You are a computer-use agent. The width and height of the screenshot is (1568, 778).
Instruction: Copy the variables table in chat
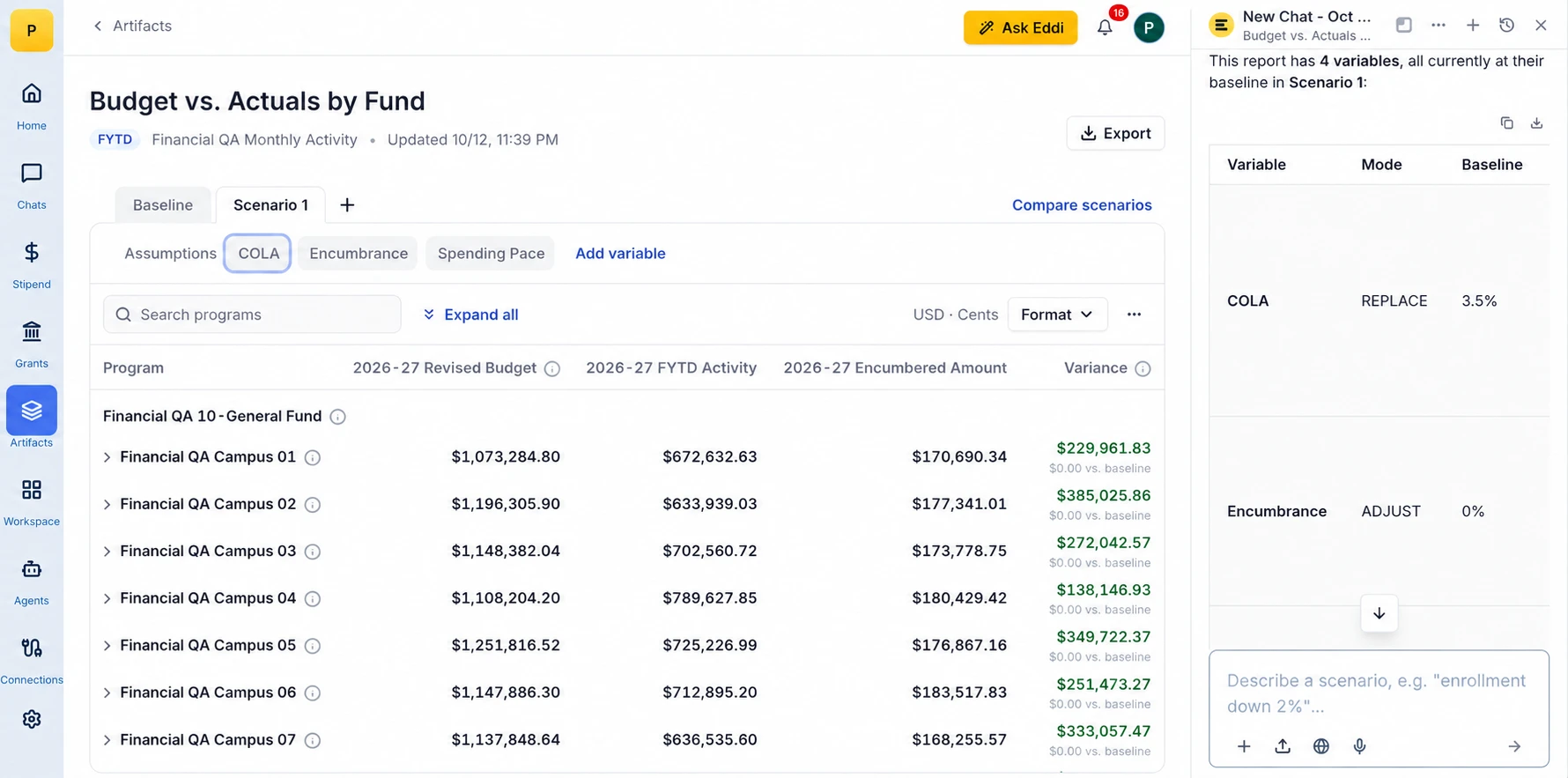[x=1506, y=123]
